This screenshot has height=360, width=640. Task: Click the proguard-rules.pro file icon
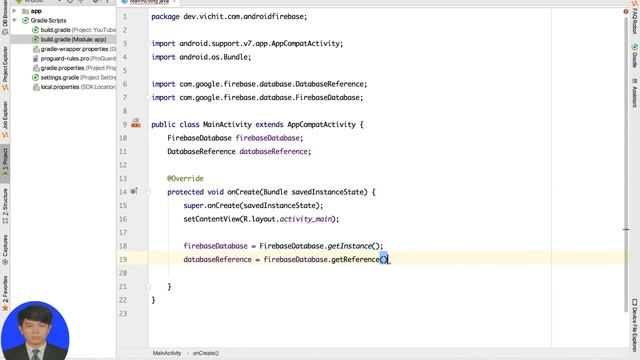coord(36,58)
